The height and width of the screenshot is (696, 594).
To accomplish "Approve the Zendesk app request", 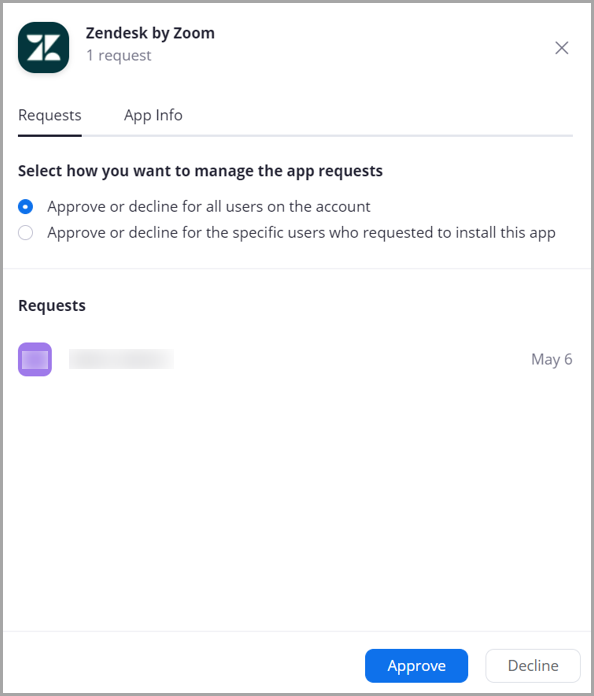I will pyautogui.click(x=416, y=666).
